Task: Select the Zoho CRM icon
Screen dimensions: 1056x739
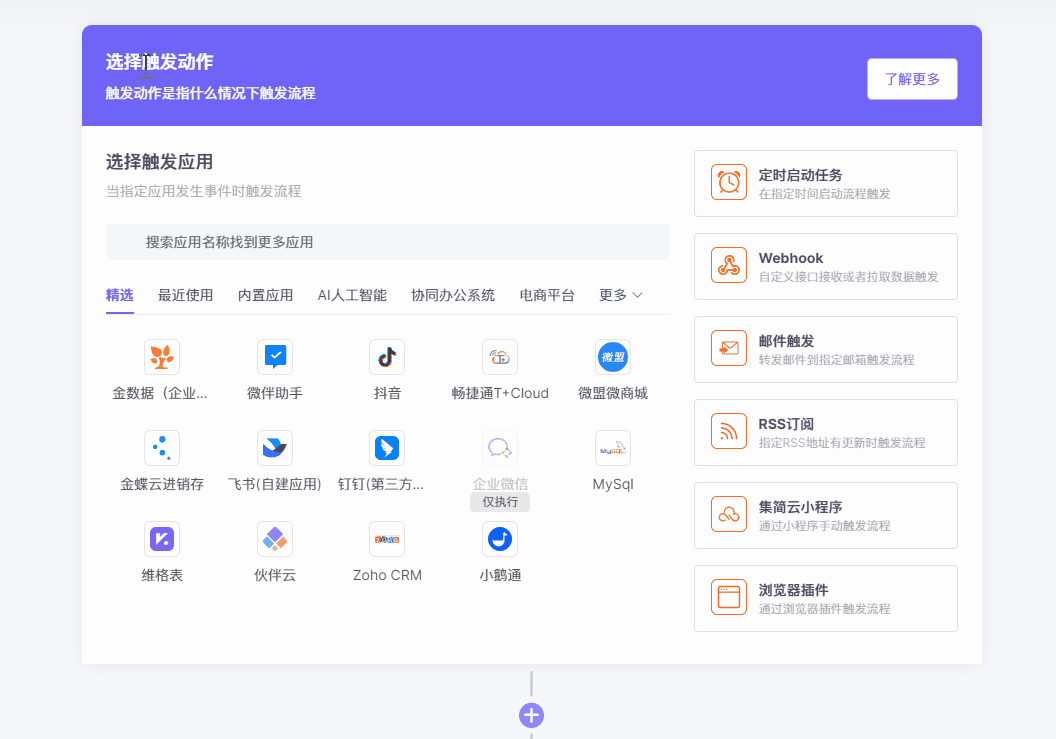Action: pos(387,539)
